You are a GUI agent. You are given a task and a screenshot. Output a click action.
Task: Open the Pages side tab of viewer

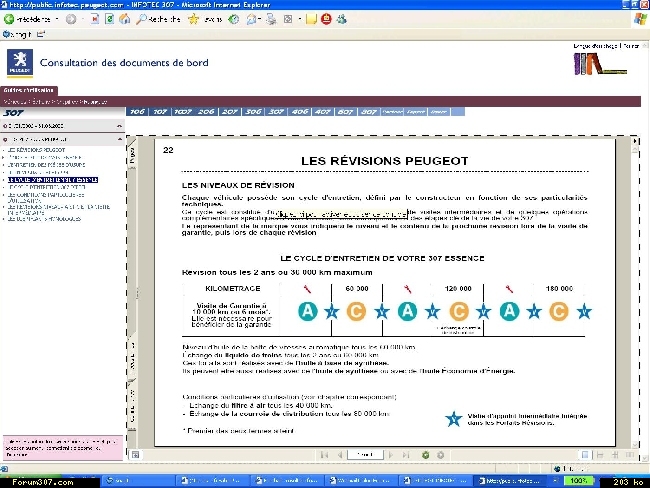pyautogui.click(x=132, y=155)
